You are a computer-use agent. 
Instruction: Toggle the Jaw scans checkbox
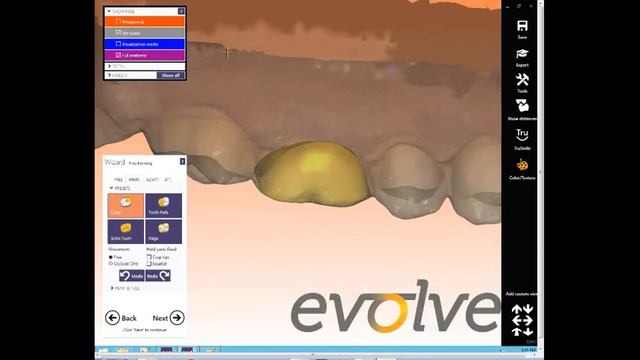(x=118, y=33)
